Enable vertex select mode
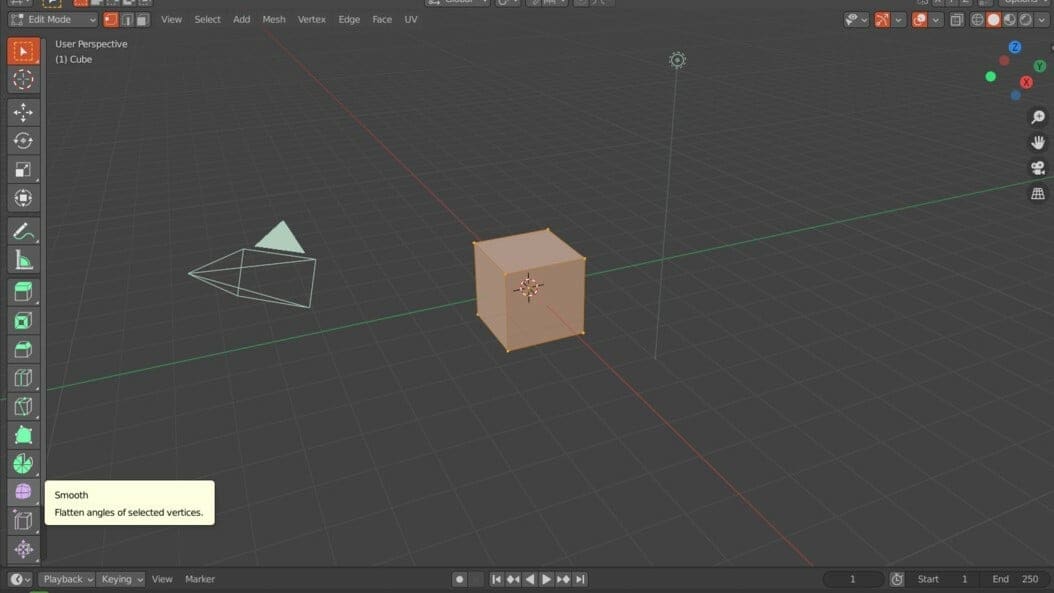This screenshot has height=593, width=1054. [x=111, y=19]
